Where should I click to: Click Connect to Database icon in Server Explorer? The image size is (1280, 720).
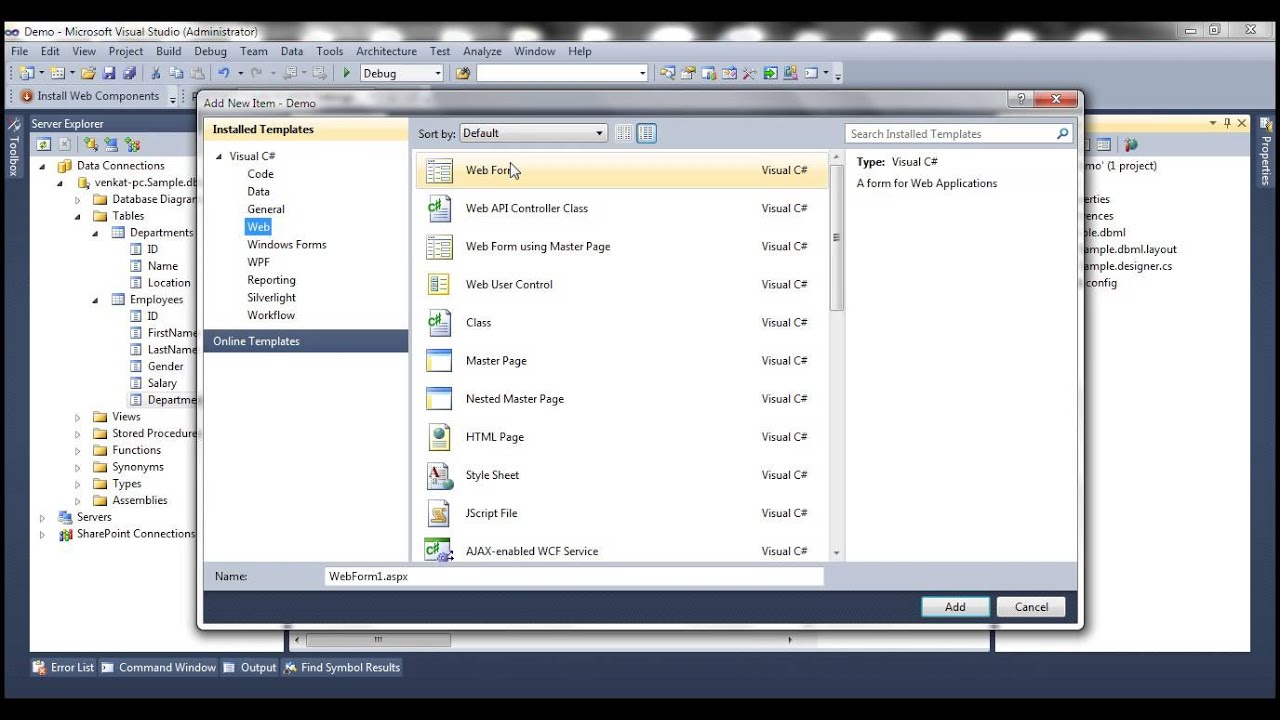click(x=89, y=145)
